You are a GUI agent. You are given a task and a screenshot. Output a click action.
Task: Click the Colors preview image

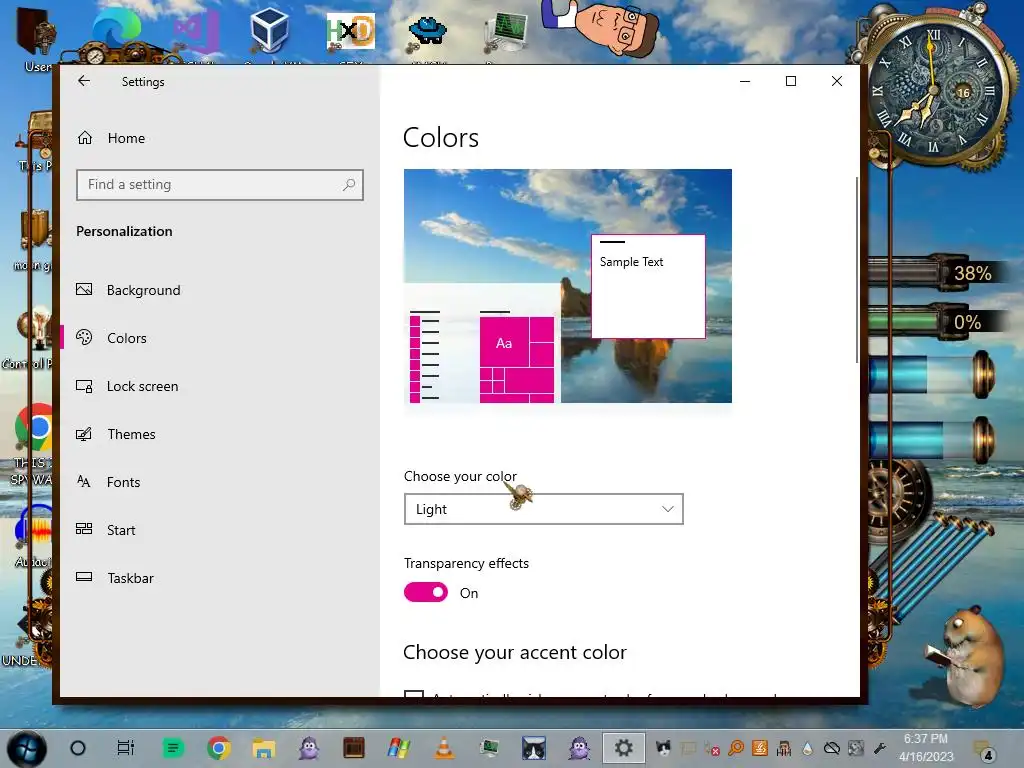tap(568, 285)
